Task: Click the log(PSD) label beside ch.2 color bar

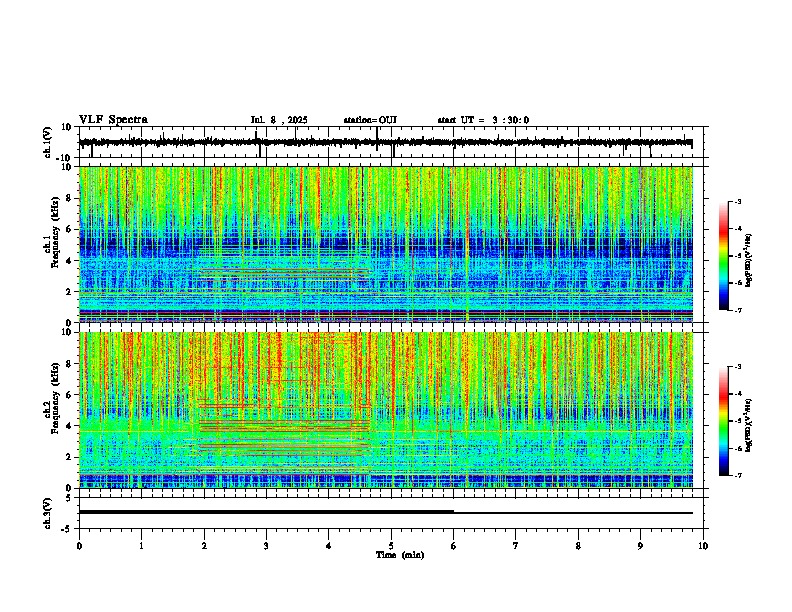Action: (x=748, y=425)
